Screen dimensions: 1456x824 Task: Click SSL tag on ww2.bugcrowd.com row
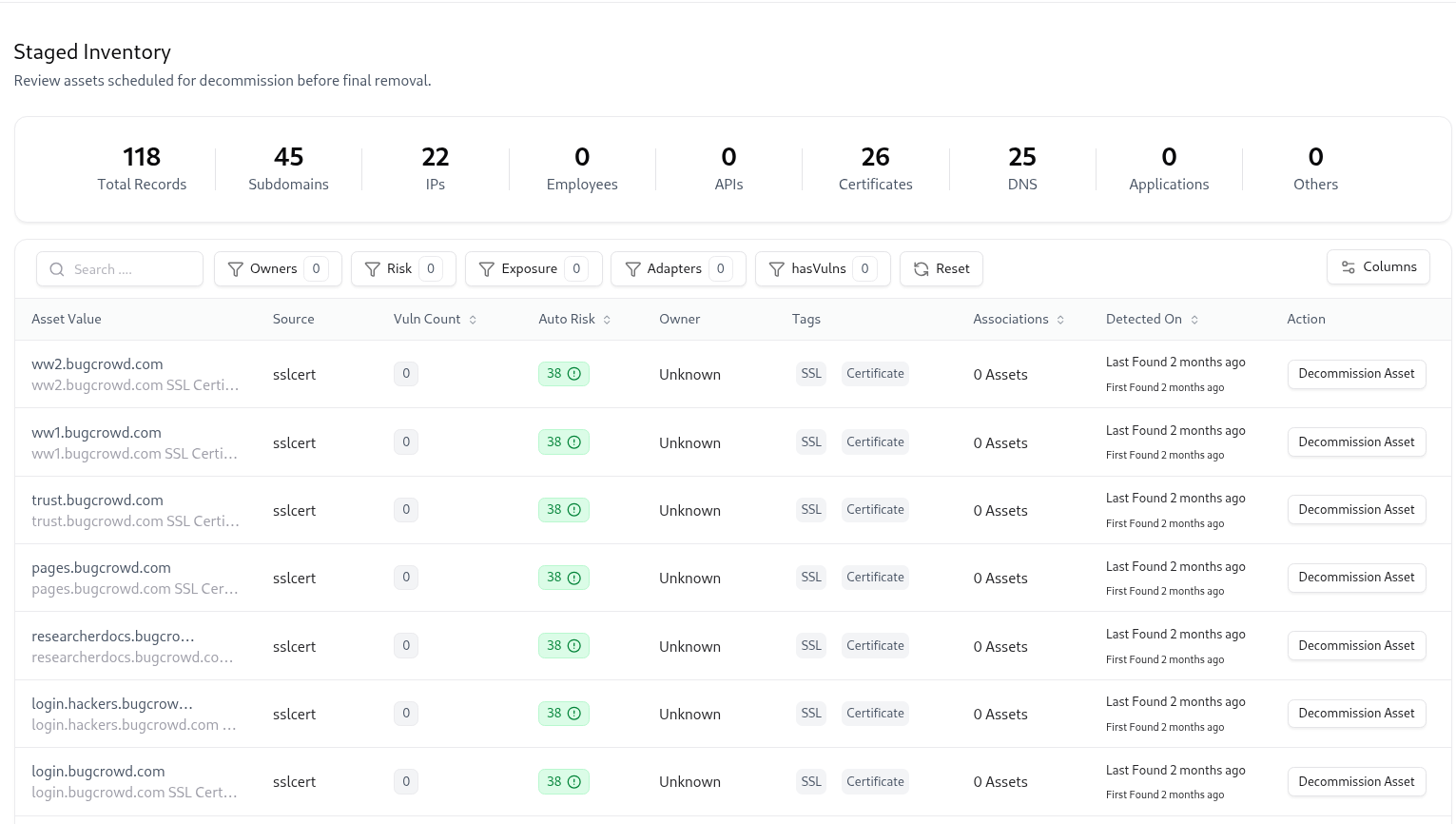811,374
